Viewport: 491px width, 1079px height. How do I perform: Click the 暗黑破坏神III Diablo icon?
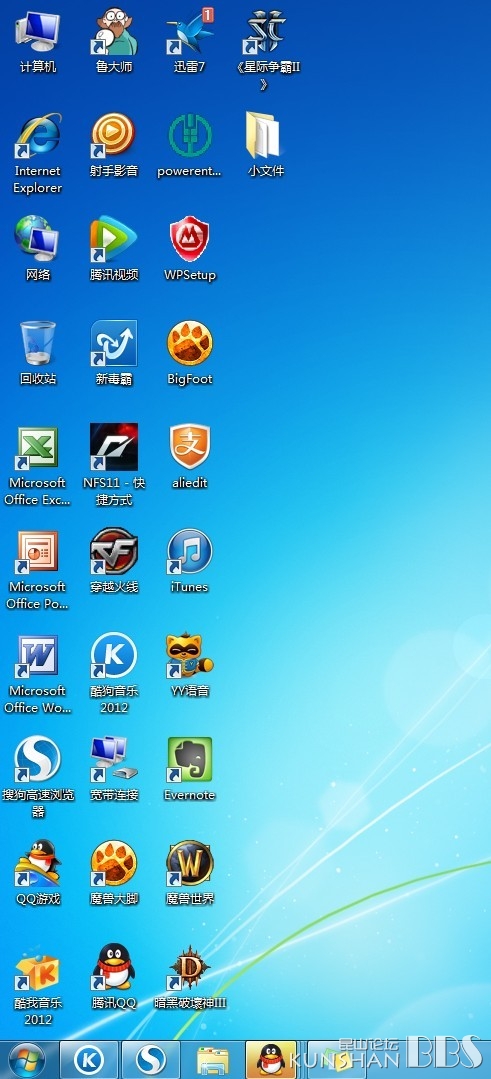190,967
